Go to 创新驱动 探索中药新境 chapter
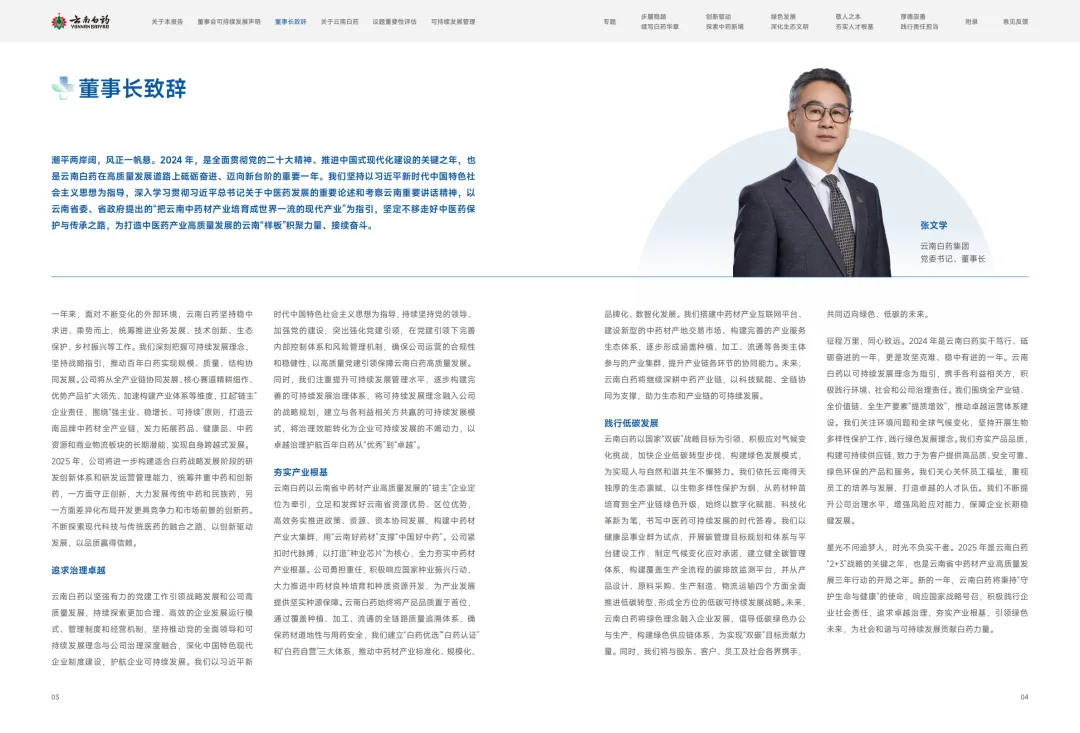This screenshot has height=733, width=1080. [x=725, y=21]
